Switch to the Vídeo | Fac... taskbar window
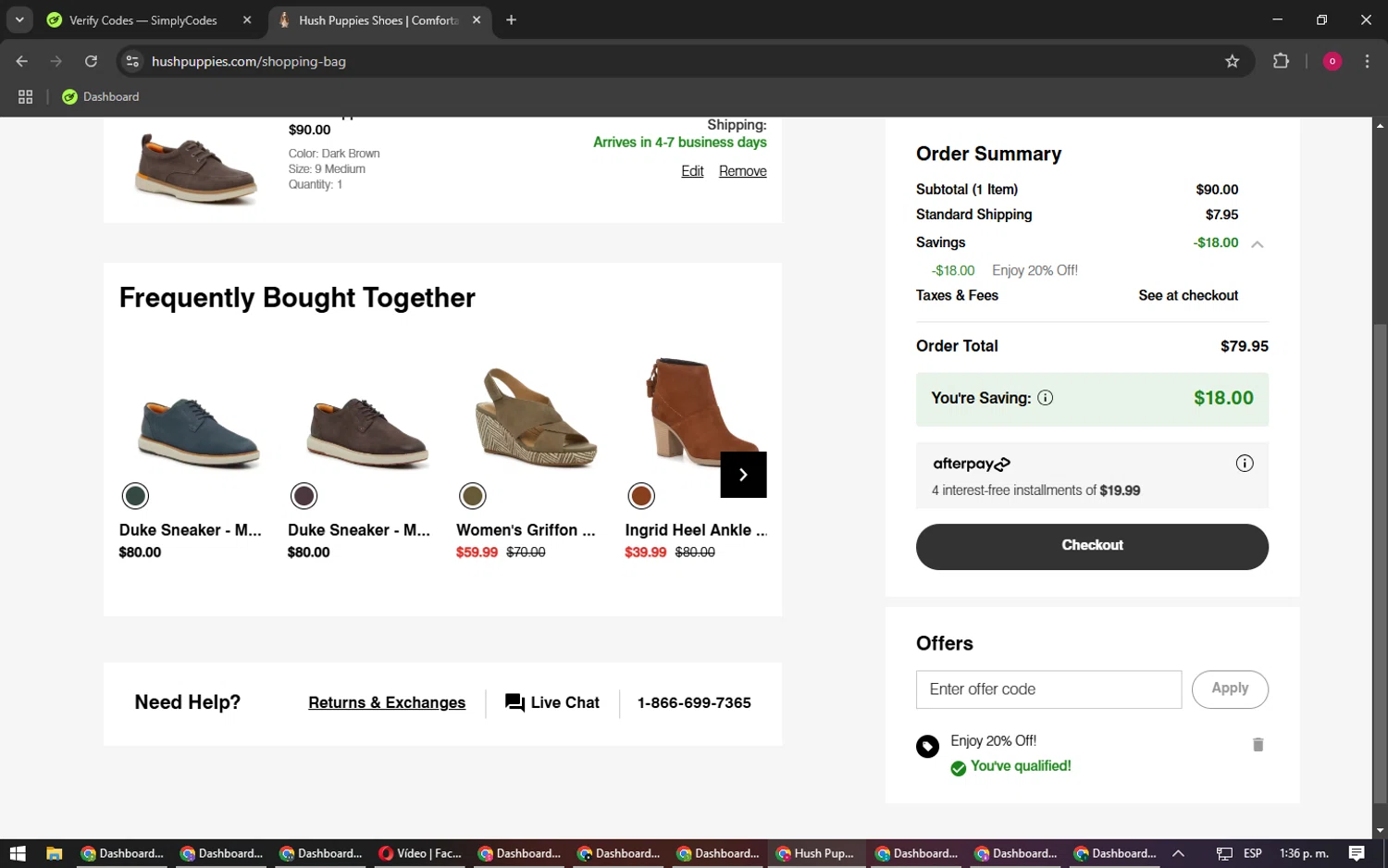 click(x=419, y=853)
